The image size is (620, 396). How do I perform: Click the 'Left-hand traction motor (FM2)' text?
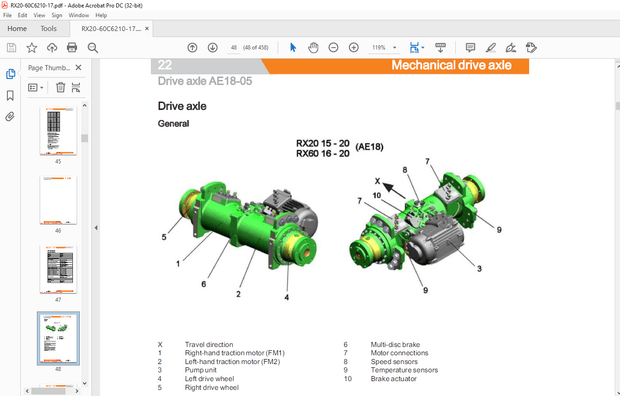coord(232,362)
